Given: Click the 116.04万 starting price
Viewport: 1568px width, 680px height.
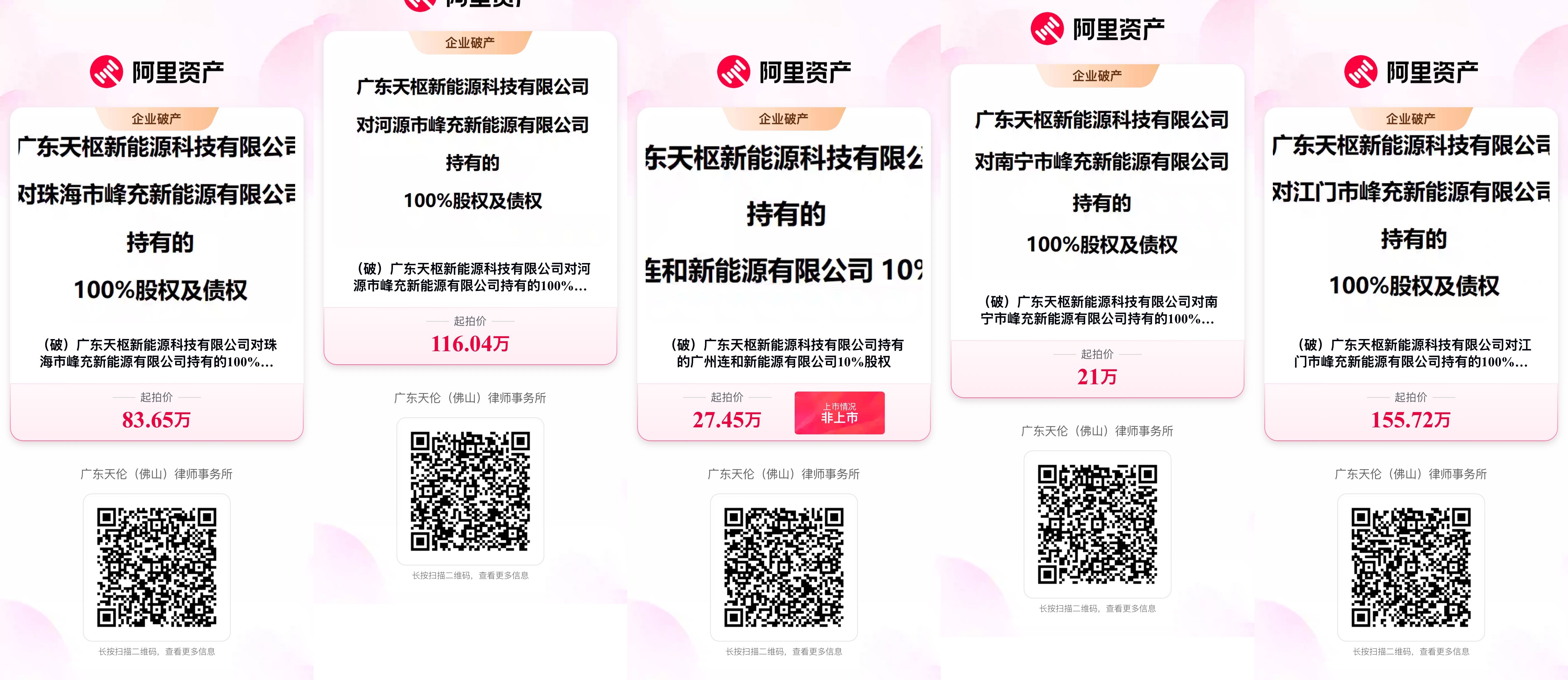Looking at the screenshot, I should click(470, 343).
